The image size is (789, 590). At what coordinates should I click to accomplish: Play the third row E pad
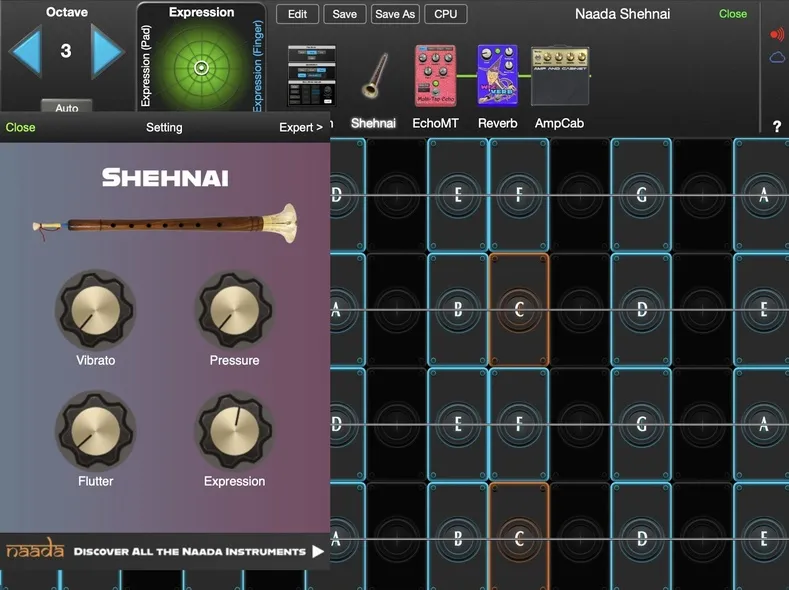457,424
